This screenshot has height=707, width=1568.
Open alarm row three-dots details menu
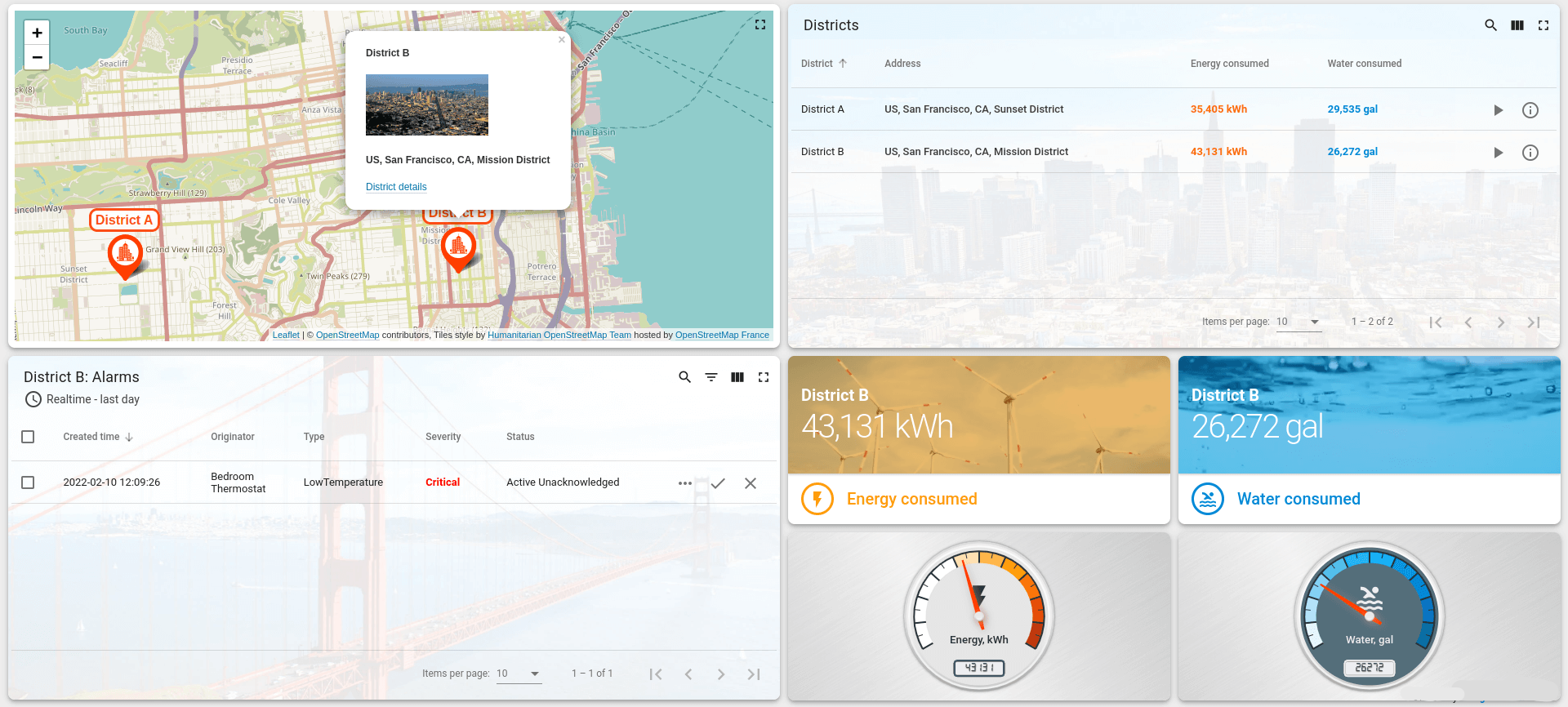tap(684, 483)
